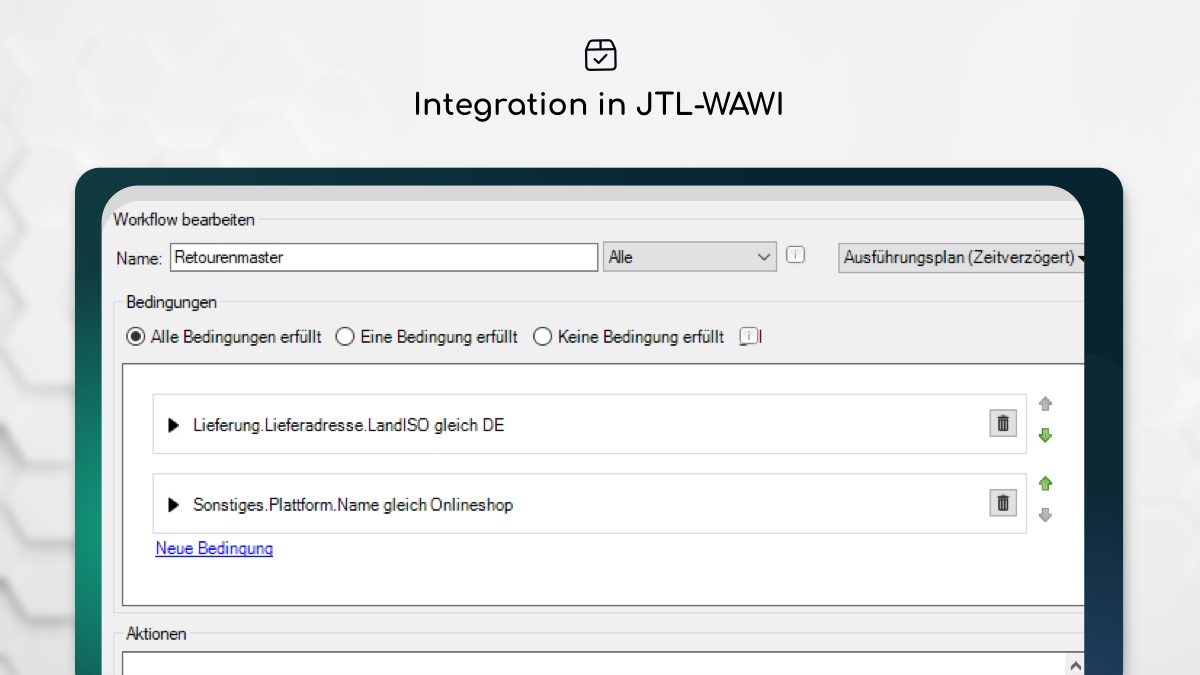Click gray up arrow beside LandISO condition
The height and width of the screenshot is (675, 1200).
[1046, 405]
